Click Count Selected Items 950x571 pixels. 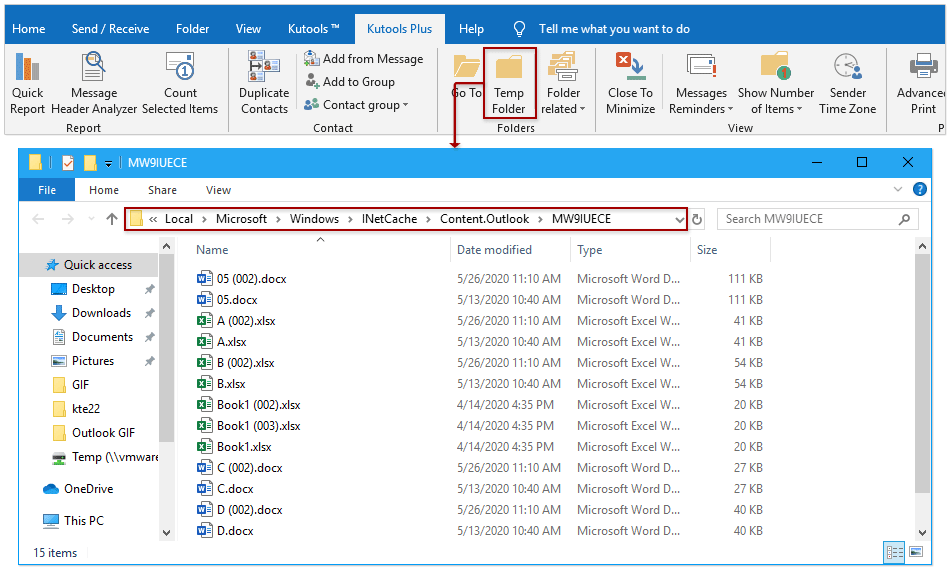pos(180,84)
